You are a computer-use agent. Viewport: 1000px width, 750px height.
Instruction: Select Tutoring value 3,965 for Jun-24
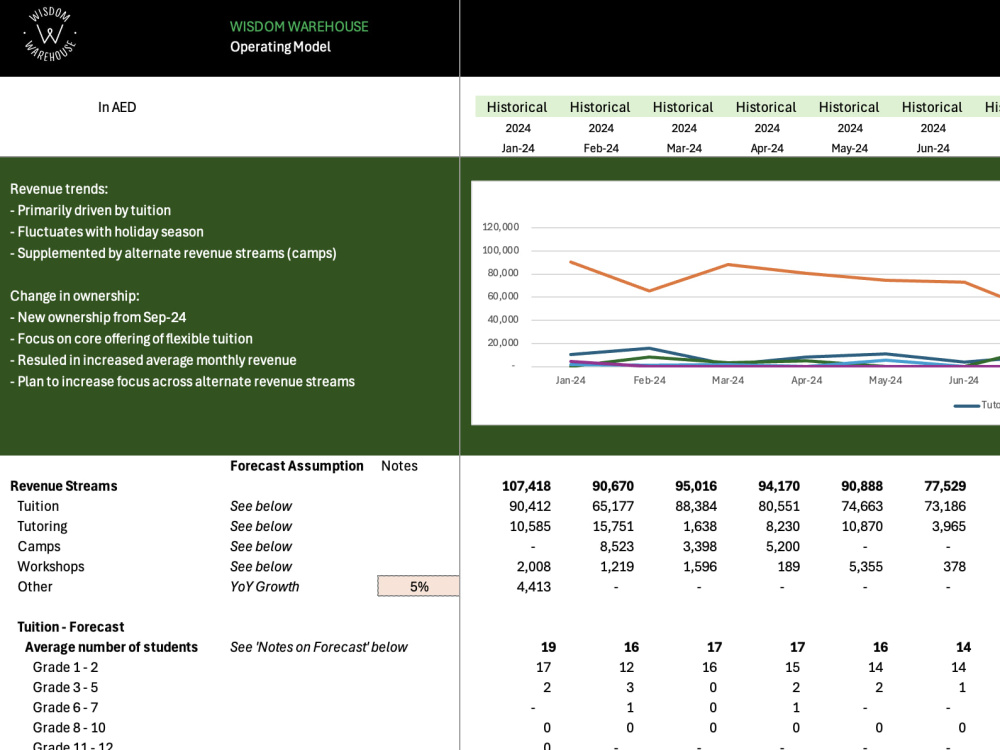[948, 526]
